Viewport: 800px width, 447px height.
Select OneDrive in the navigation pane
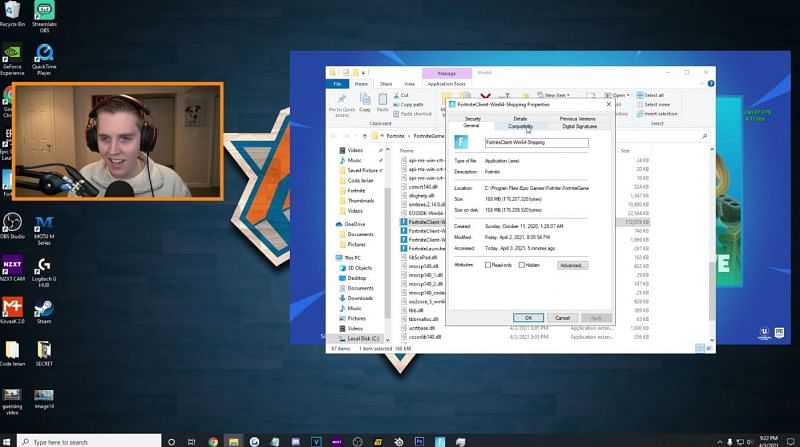click(351, 225)
